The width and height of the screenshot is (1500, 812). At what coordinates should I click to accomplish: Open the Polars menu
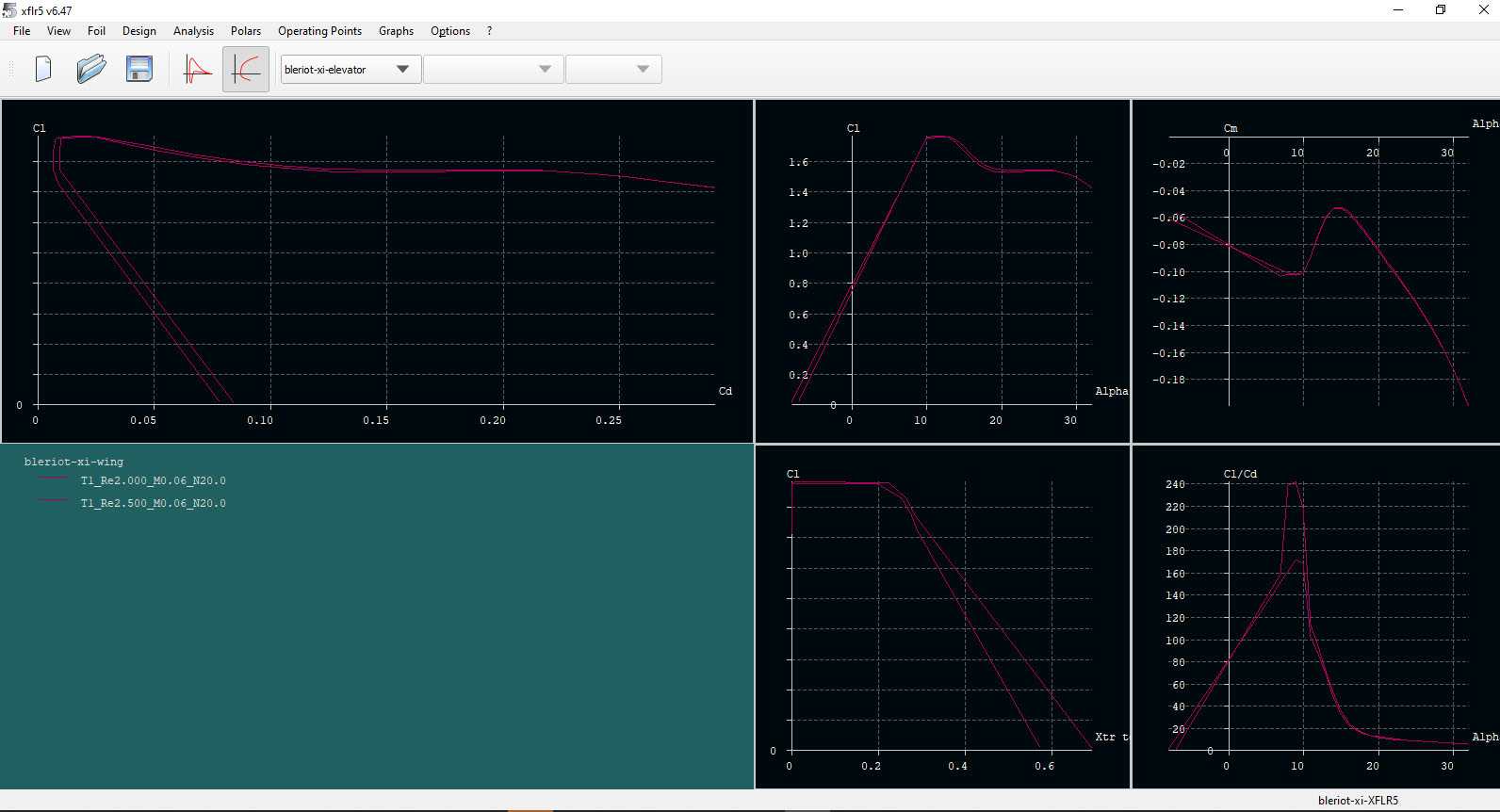(x=246, y=31)
